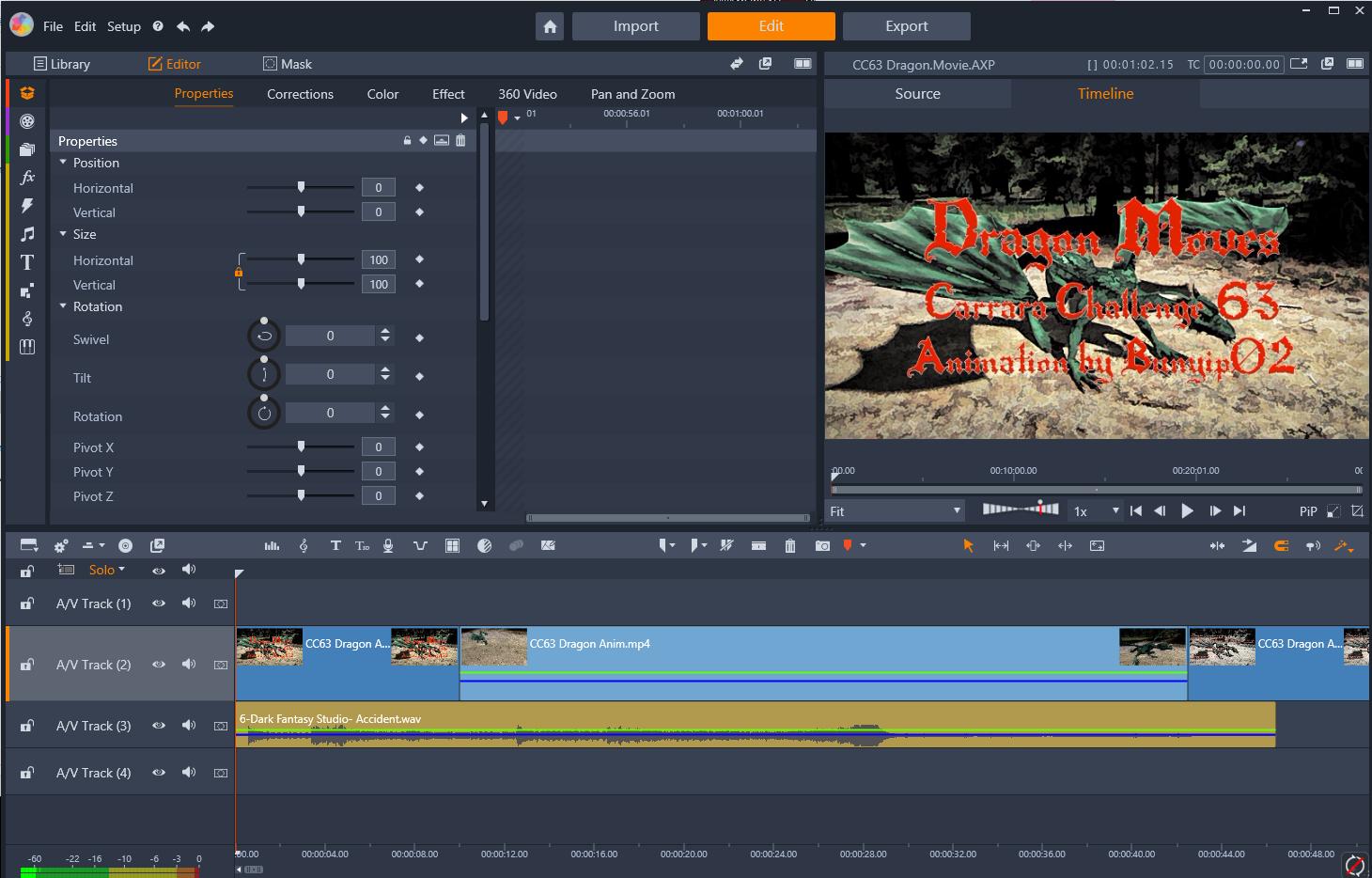Collapse the Rotation section

click(x=63, y=306)
